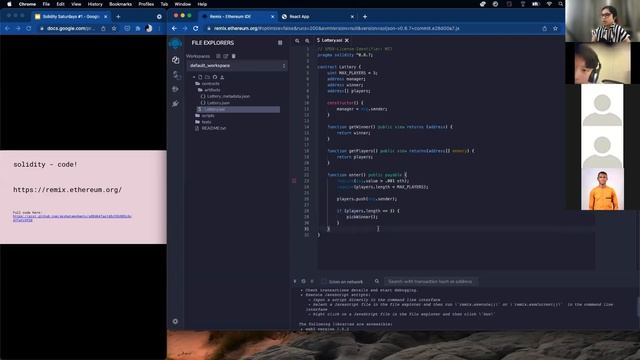Screen dimensions: 640x360
Task: Expand the tests folder
Action: 203,122
